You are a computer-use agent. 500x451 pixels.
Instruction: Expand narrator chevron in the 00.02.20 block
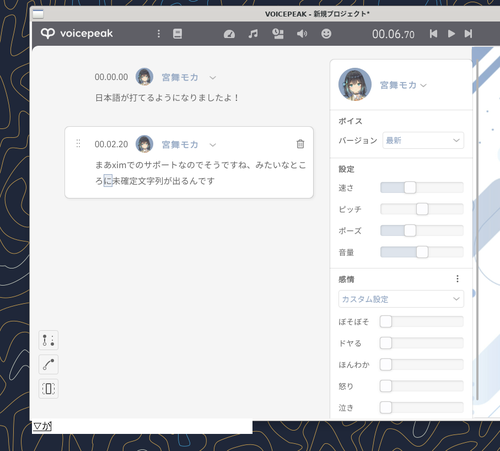coord(213,145)
